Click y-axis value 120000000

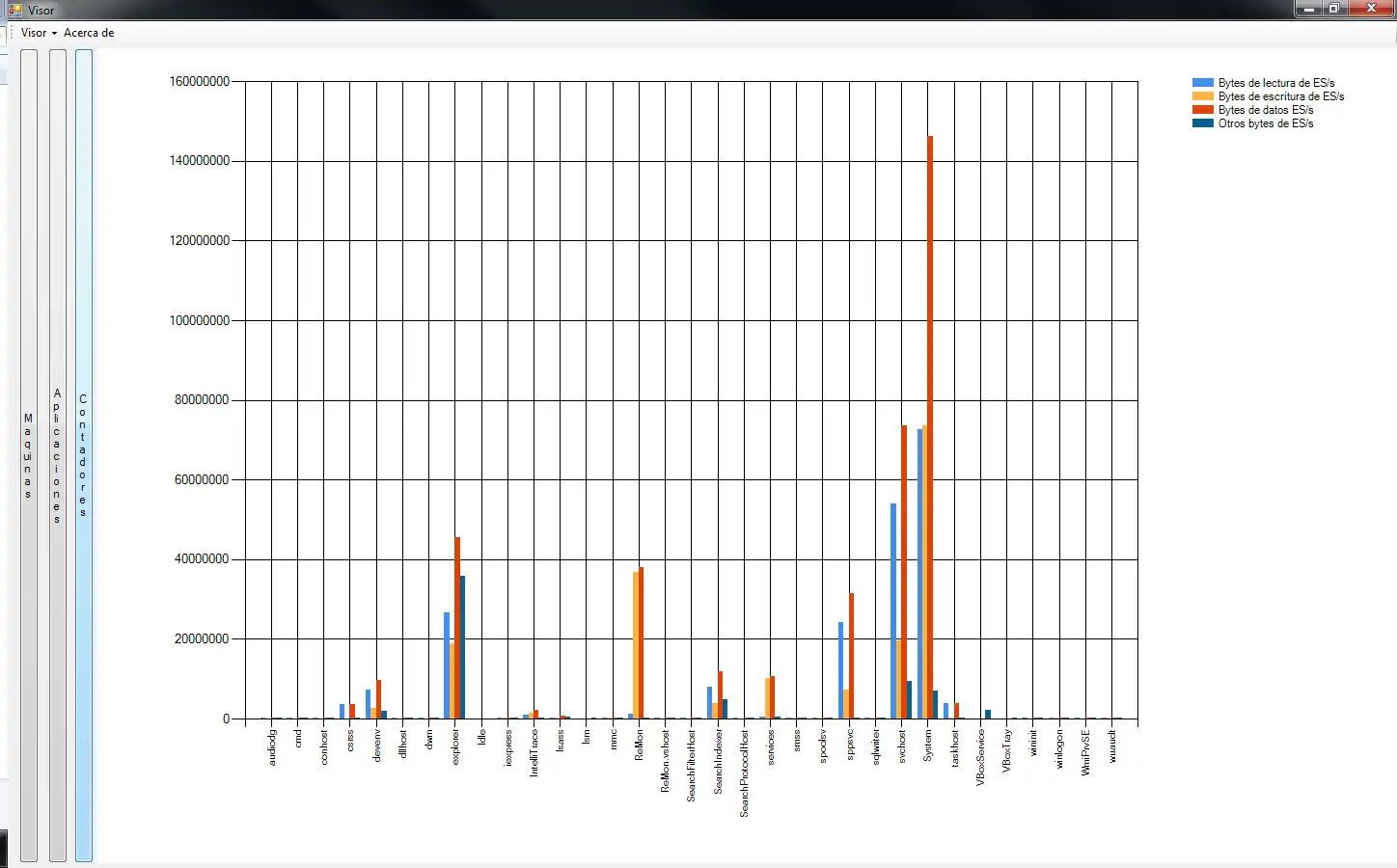(200, 241)
